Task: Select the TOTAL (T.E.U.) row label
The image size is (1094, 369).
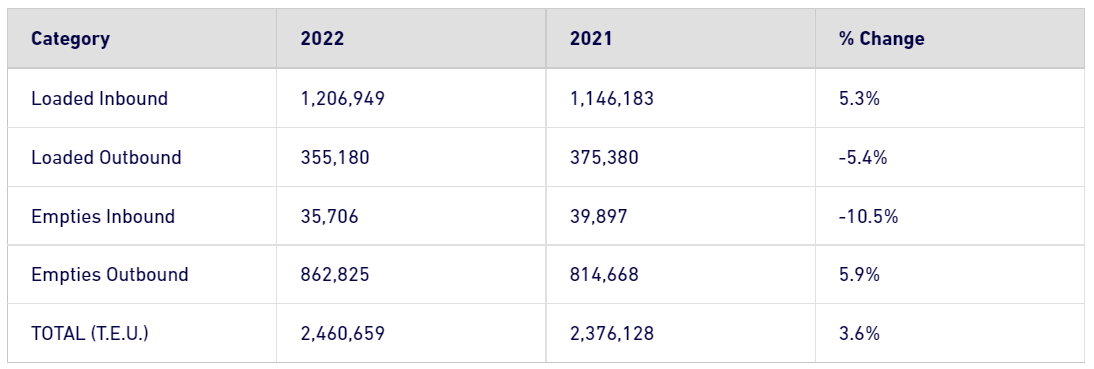Action: pyautogui.click(x=90, y=333)
